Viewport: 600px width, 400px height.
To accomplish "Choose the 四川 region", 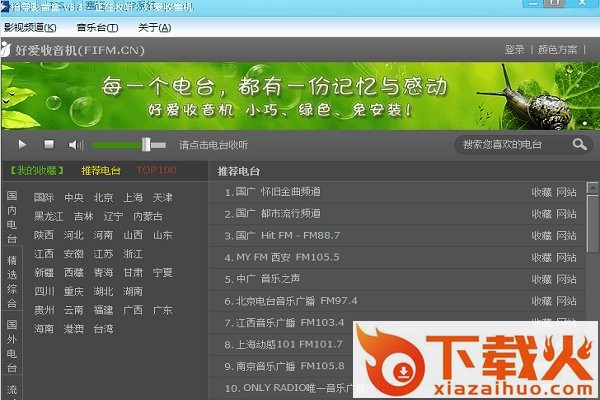I will pos(44,291).
